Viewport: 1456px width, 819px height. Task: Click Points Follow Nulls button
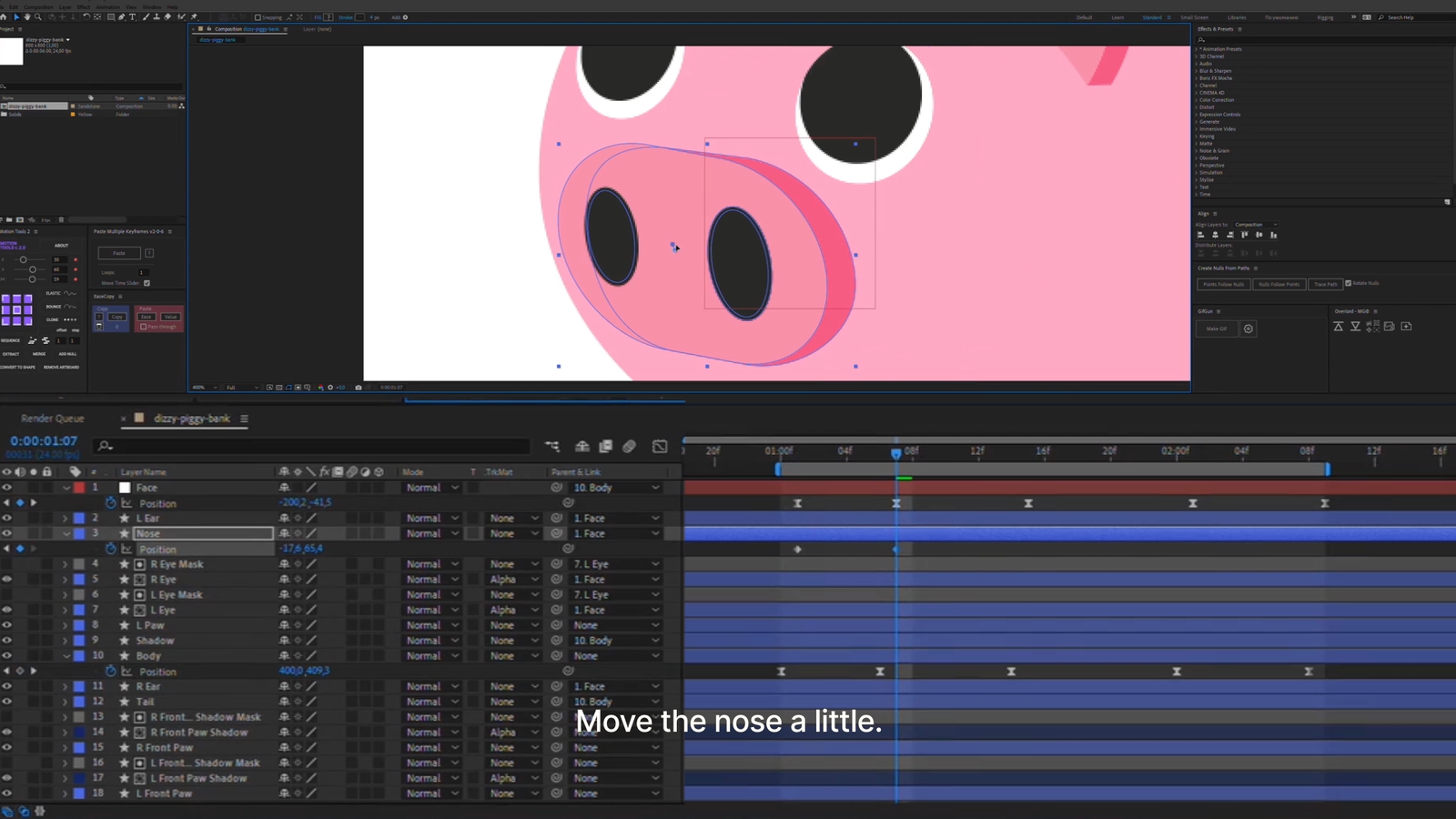tap(1223, 284)
